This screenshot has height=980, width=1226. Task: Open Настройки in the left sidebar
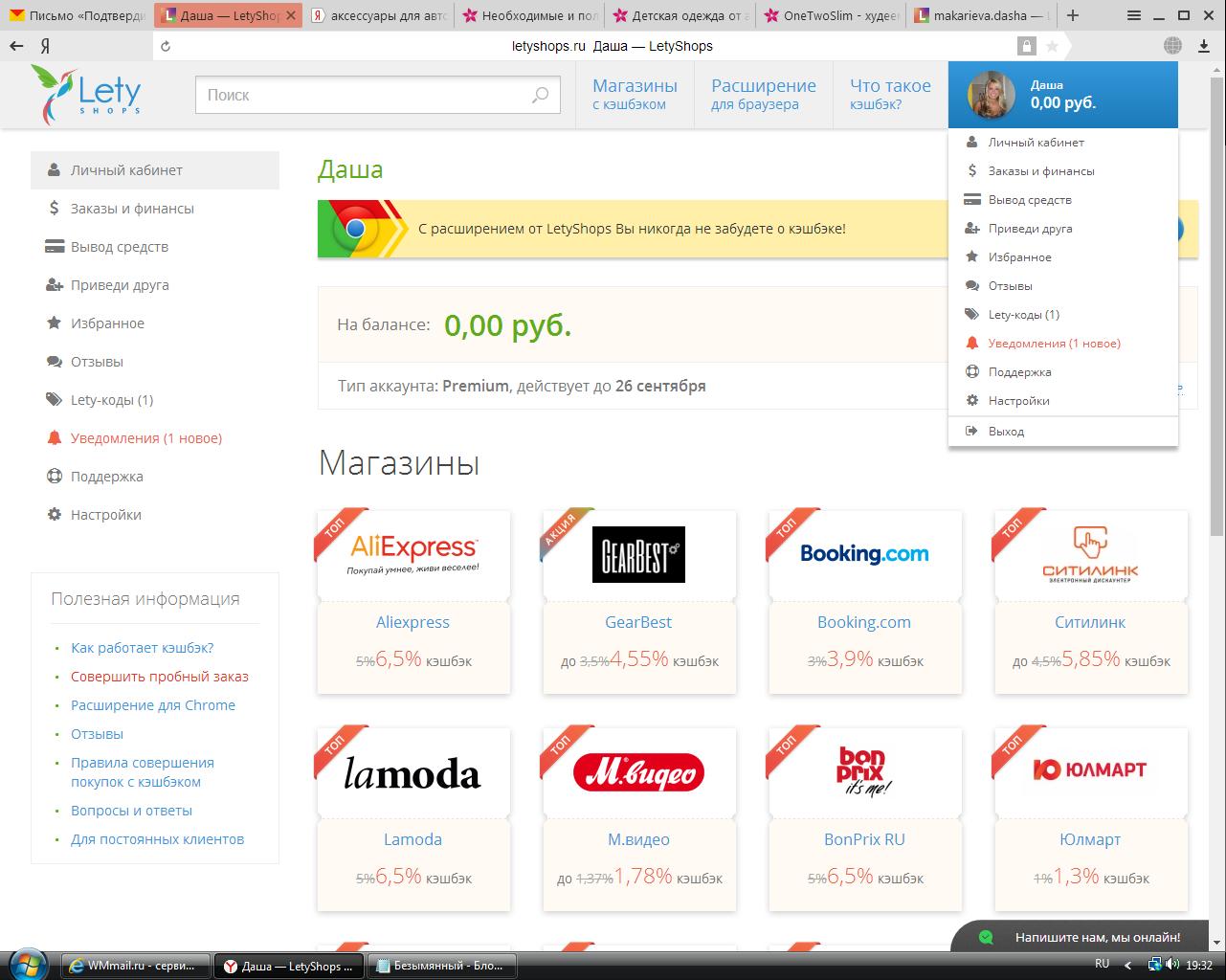coord(155,515)
